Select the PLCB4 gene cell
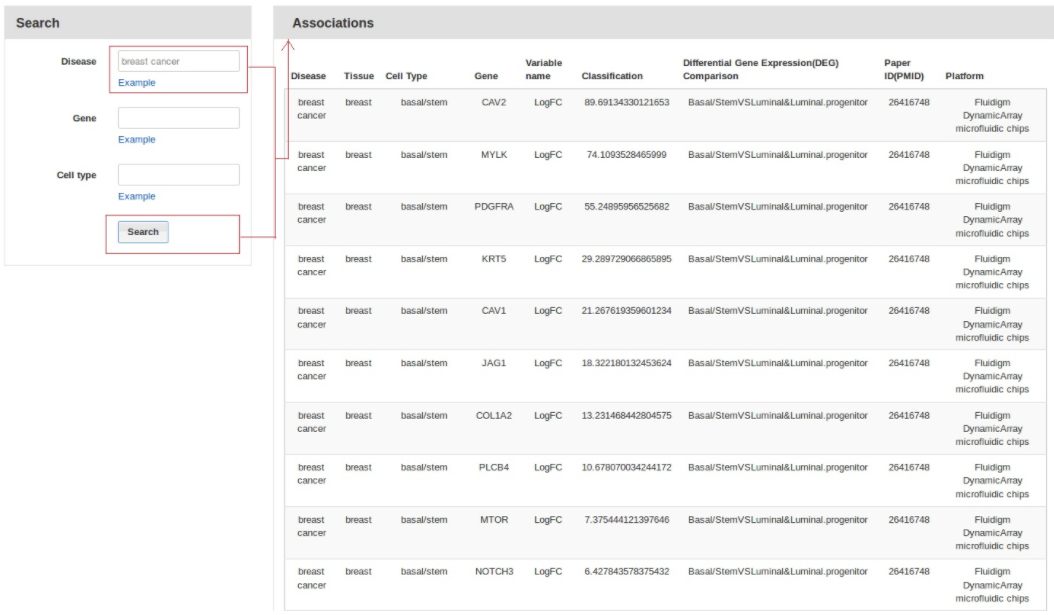1054x615 pixels. 494,467
